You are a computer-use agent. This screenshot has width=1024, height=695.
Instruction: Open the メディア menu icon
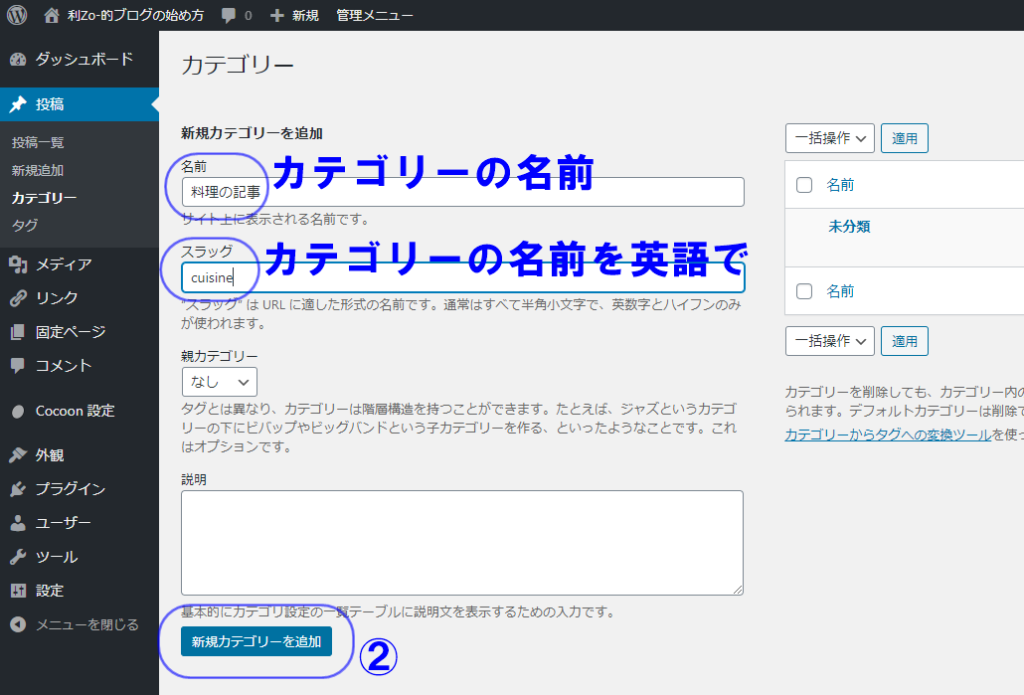pos(18,264)
